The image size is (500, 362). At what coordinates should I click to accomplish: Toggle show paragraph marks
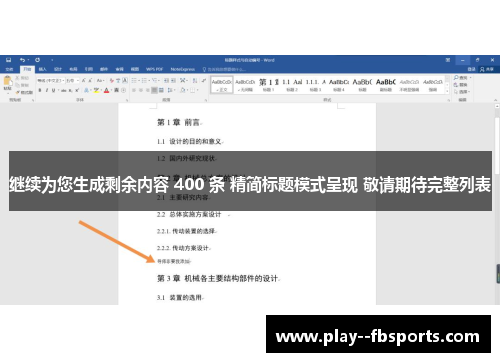coord(204,81)
